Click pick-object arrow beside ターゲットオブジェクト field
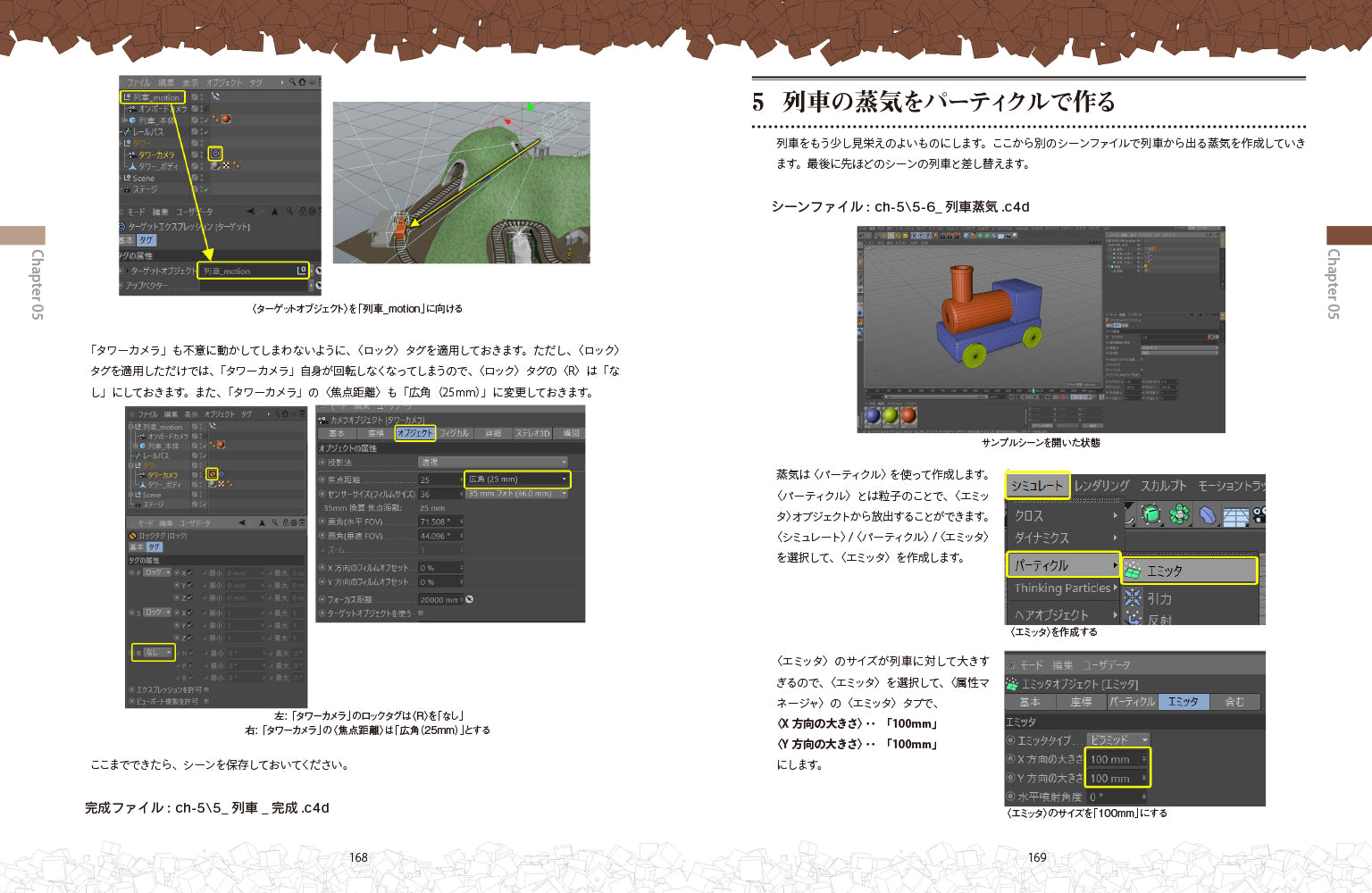Screen dimensions: 1372x893 (317, 271)
